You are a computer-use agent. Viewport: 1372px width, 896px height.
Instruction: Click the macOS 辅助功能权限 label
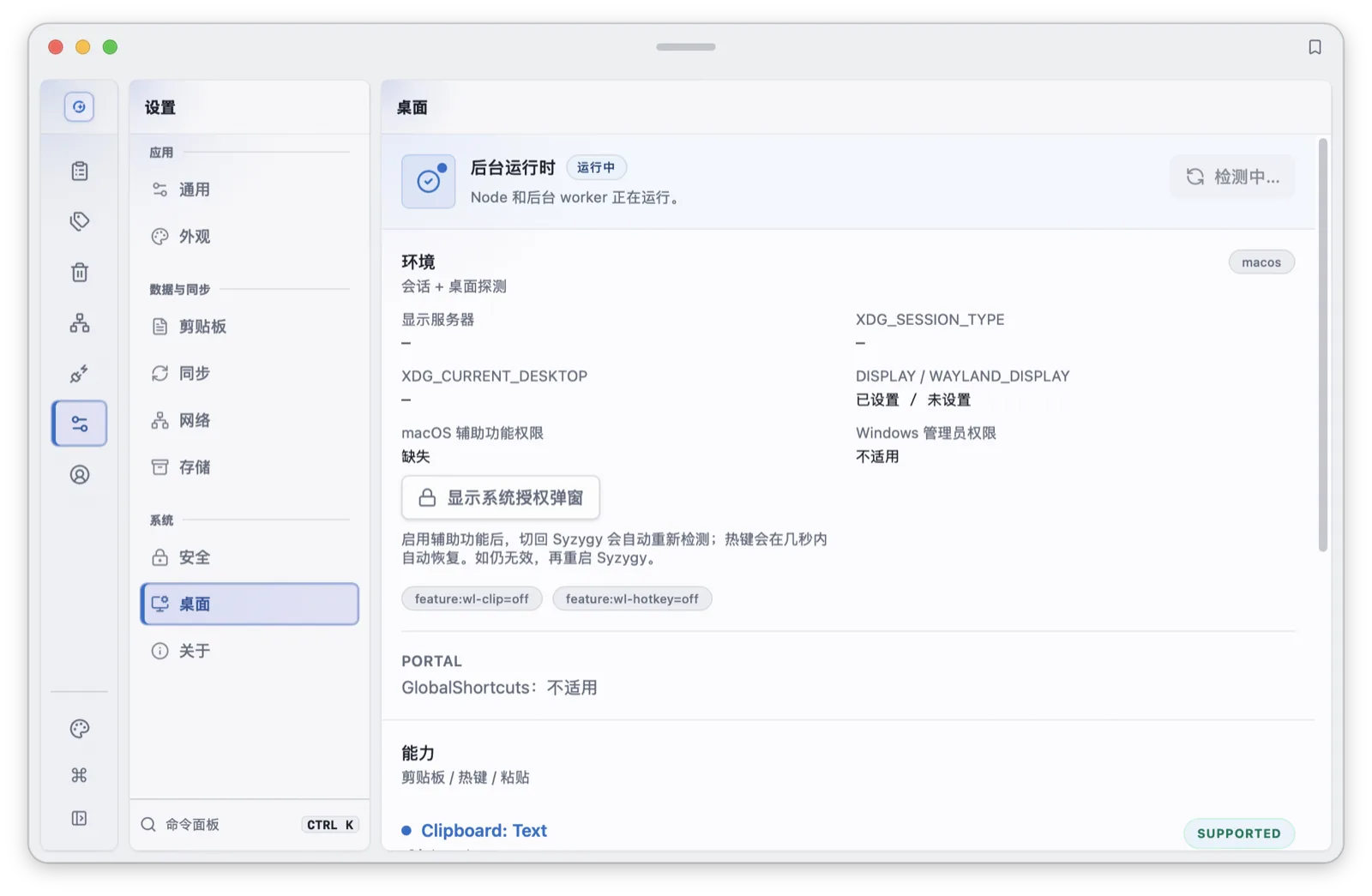pyautogui.click(x=472, y=433)
